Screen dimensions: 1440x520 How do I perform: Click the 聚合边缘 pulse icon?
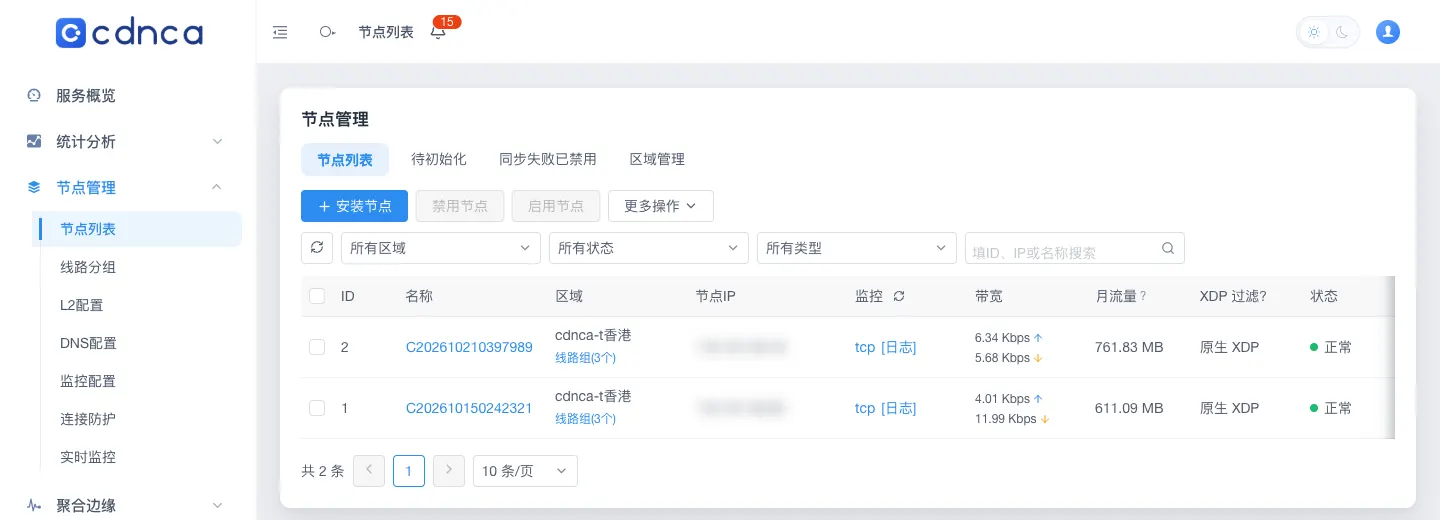click(x=34, y=505)
